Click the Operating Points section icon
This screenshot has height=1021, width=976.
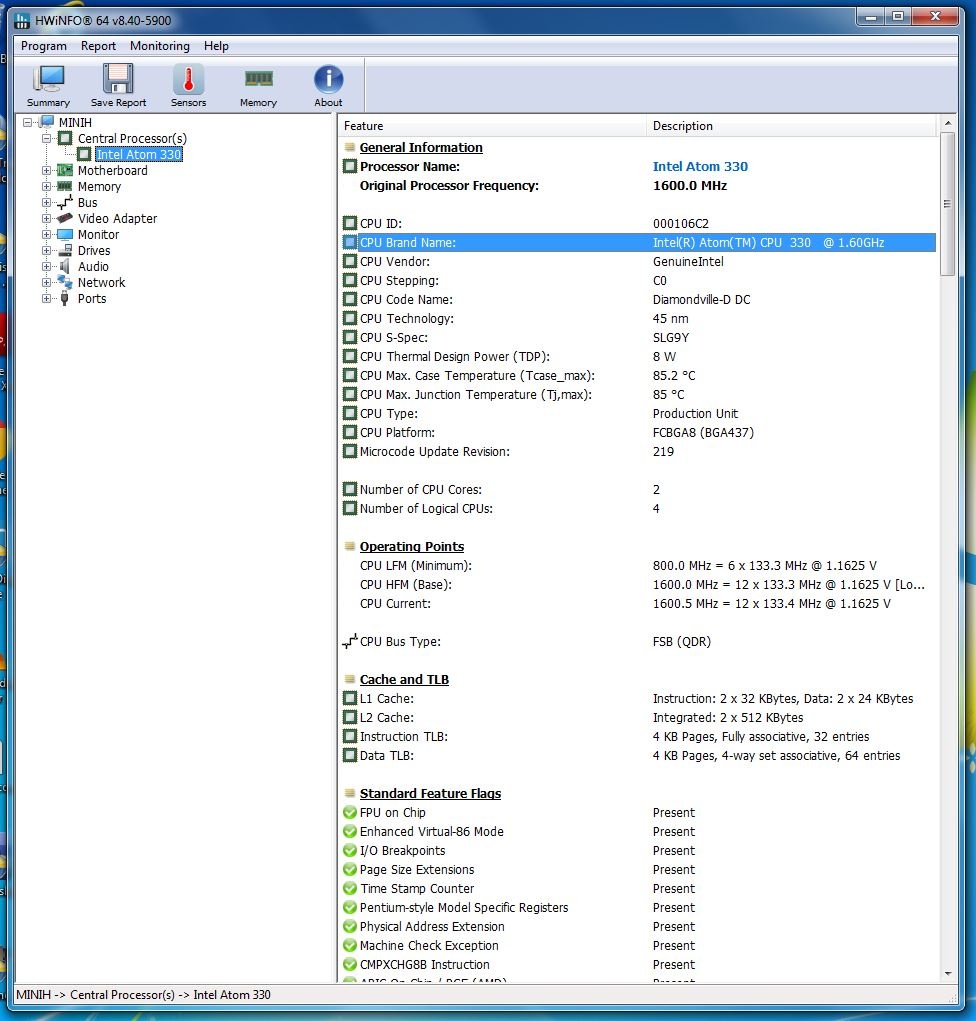(350, 546)
